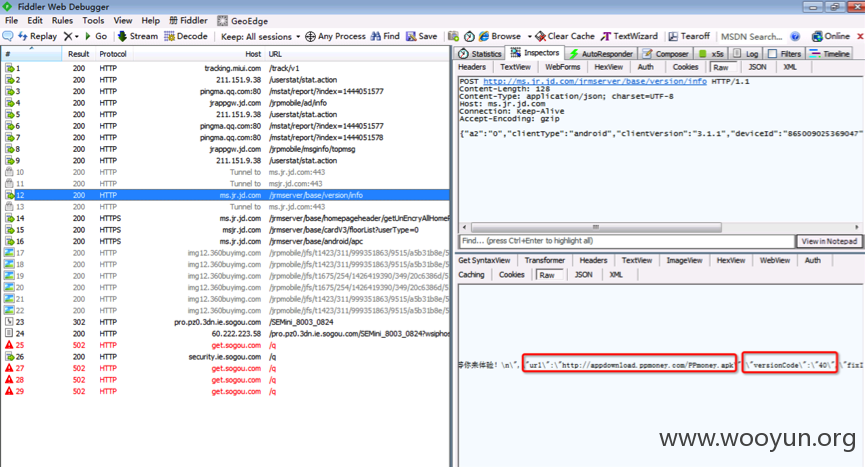Launch Browse with IE icon
This screenshot has height=467, width=865.
pyautogui.click(x=500, y=36)
